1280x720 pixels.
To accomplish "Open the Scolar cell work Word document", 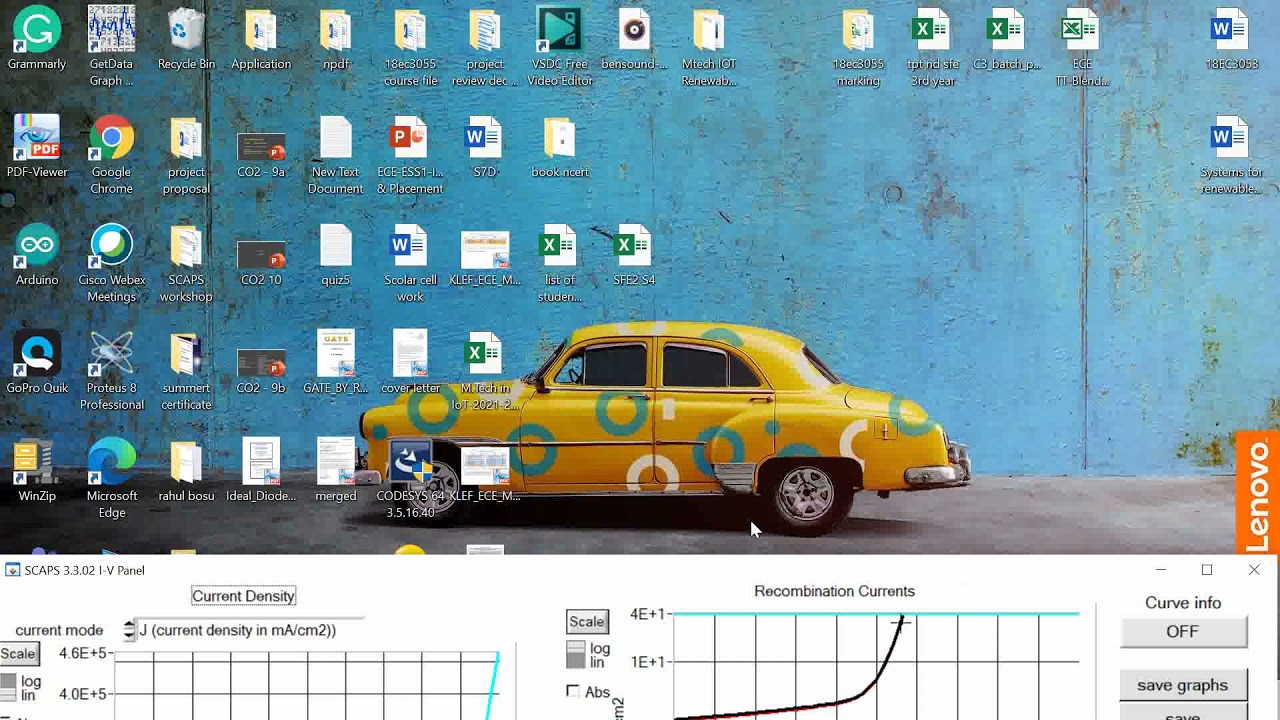I will [x=410, y=263].
